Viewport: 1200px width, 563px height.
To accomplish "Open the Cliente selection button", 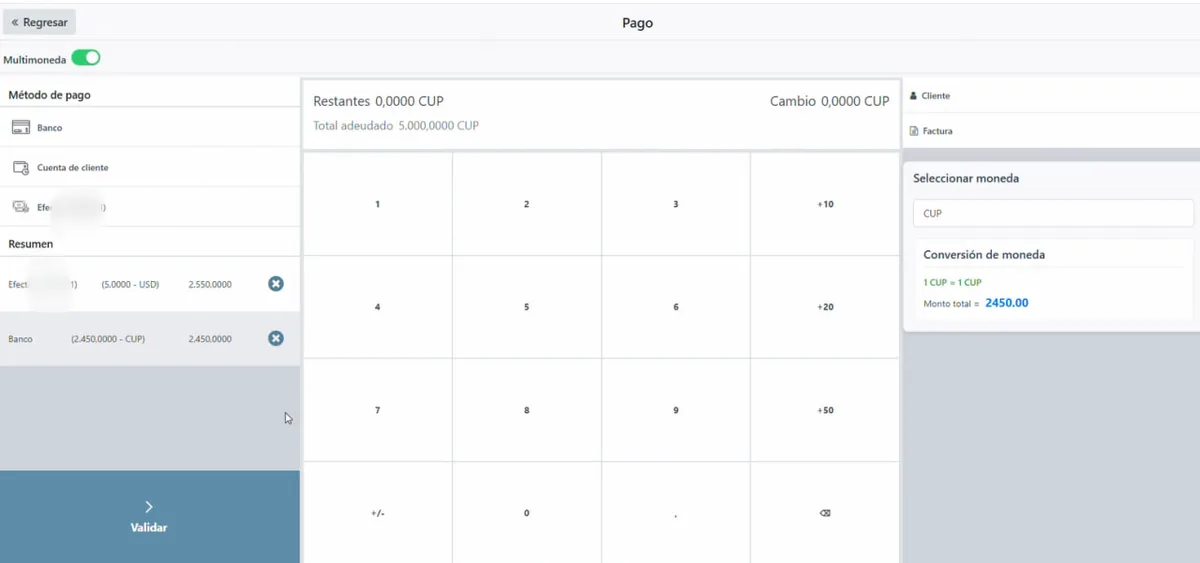I will tap(1051, 96).
